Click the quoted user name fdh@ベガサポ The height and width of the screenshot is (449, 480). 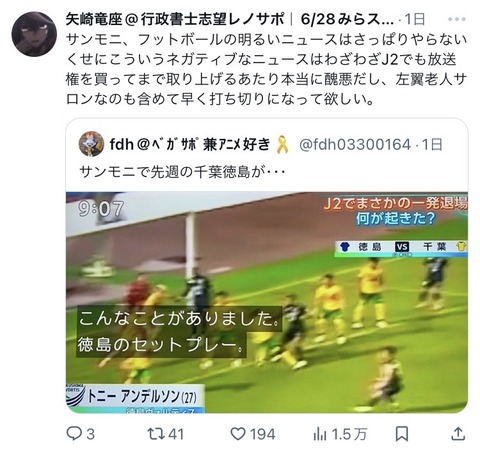tap(189, 145)
